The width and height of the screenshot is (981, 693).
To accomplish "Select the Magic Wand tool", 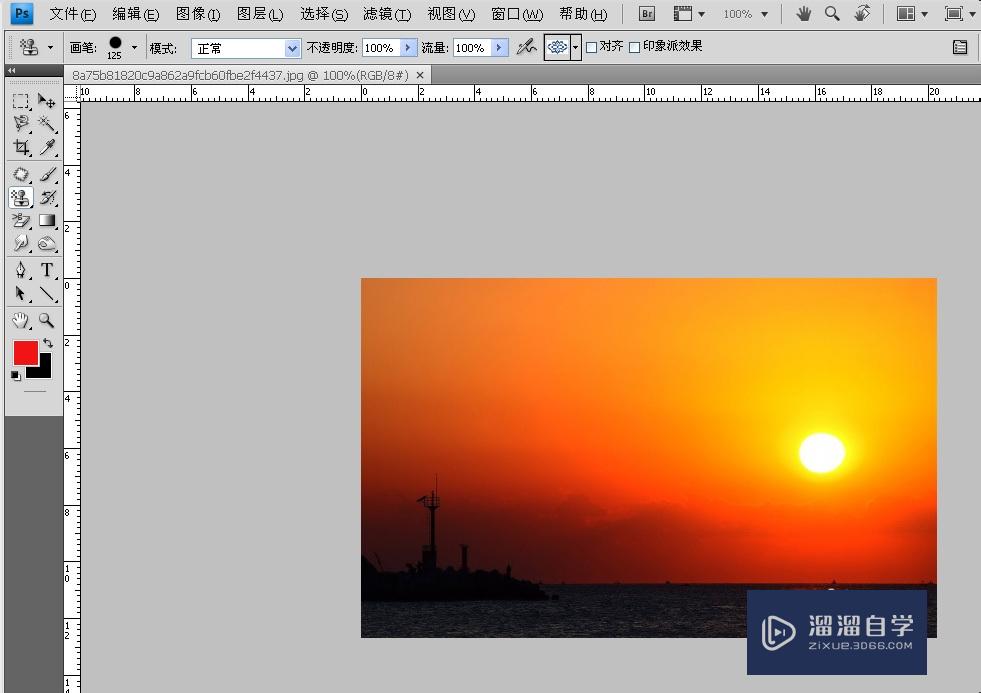I will click(47, 124).
